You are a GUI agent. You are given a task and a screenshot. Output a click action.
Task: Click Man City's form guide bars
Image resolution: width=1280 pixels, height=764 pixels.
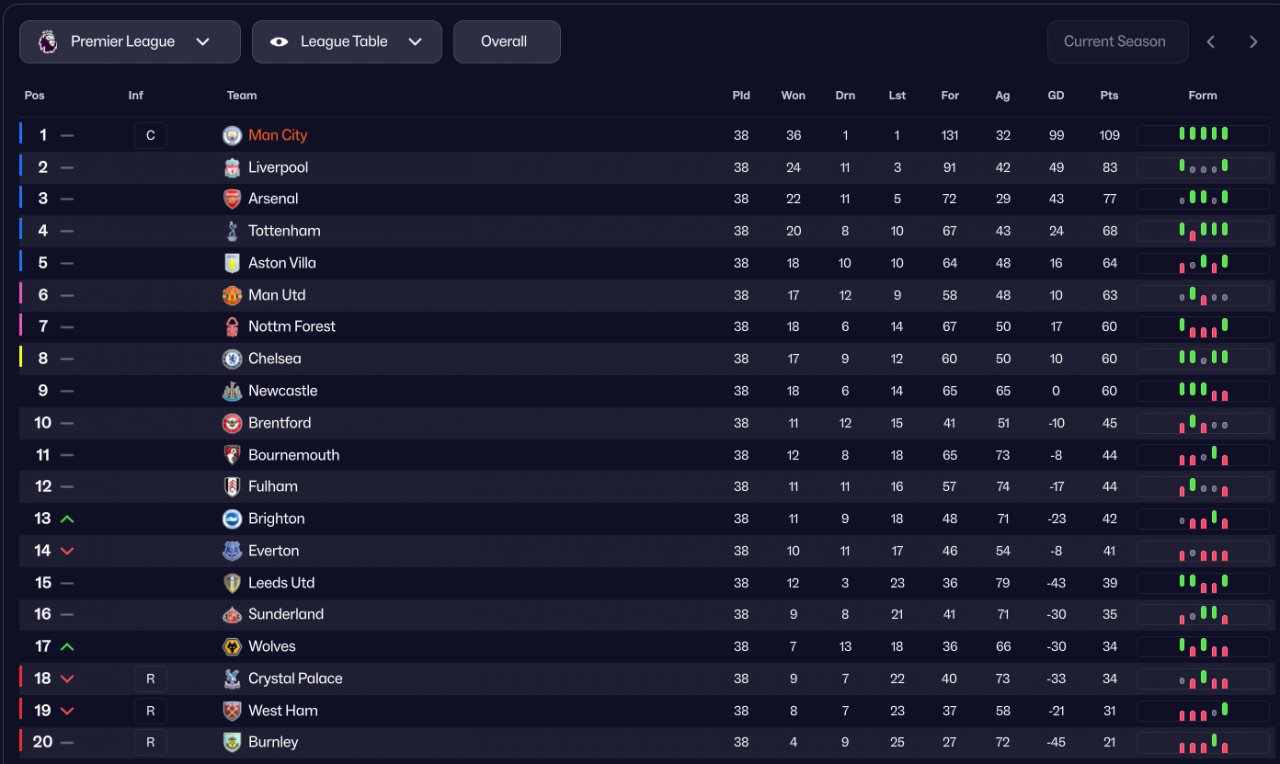click(1202, 135)
